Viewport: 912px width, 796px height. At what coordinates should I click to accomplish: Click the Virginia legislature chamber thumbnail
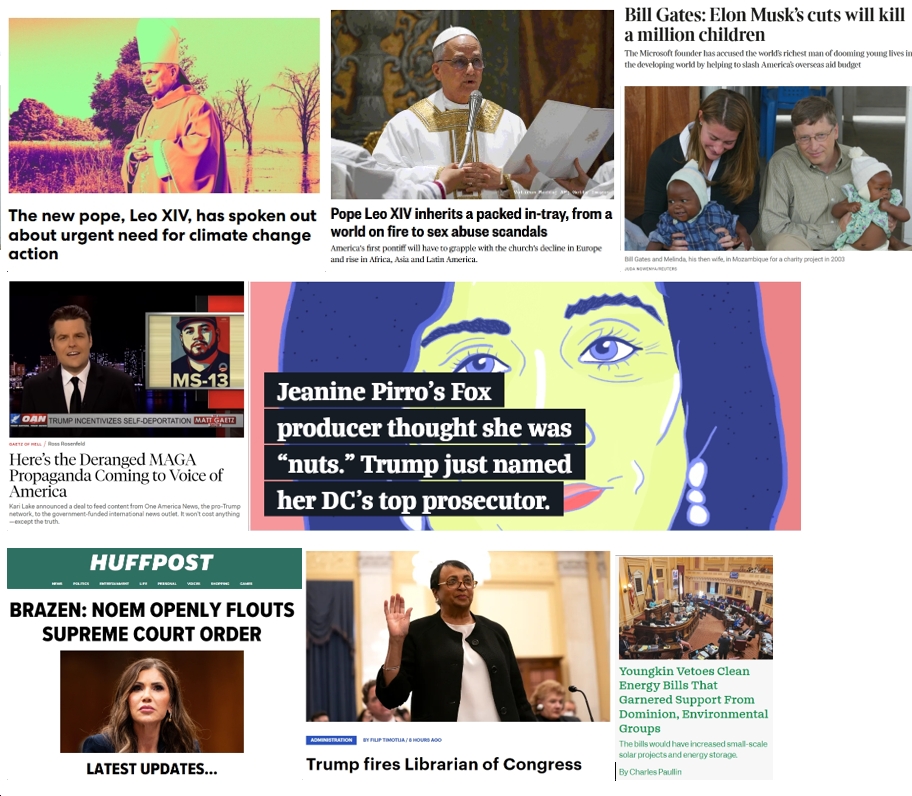click(x=696, y=608)
